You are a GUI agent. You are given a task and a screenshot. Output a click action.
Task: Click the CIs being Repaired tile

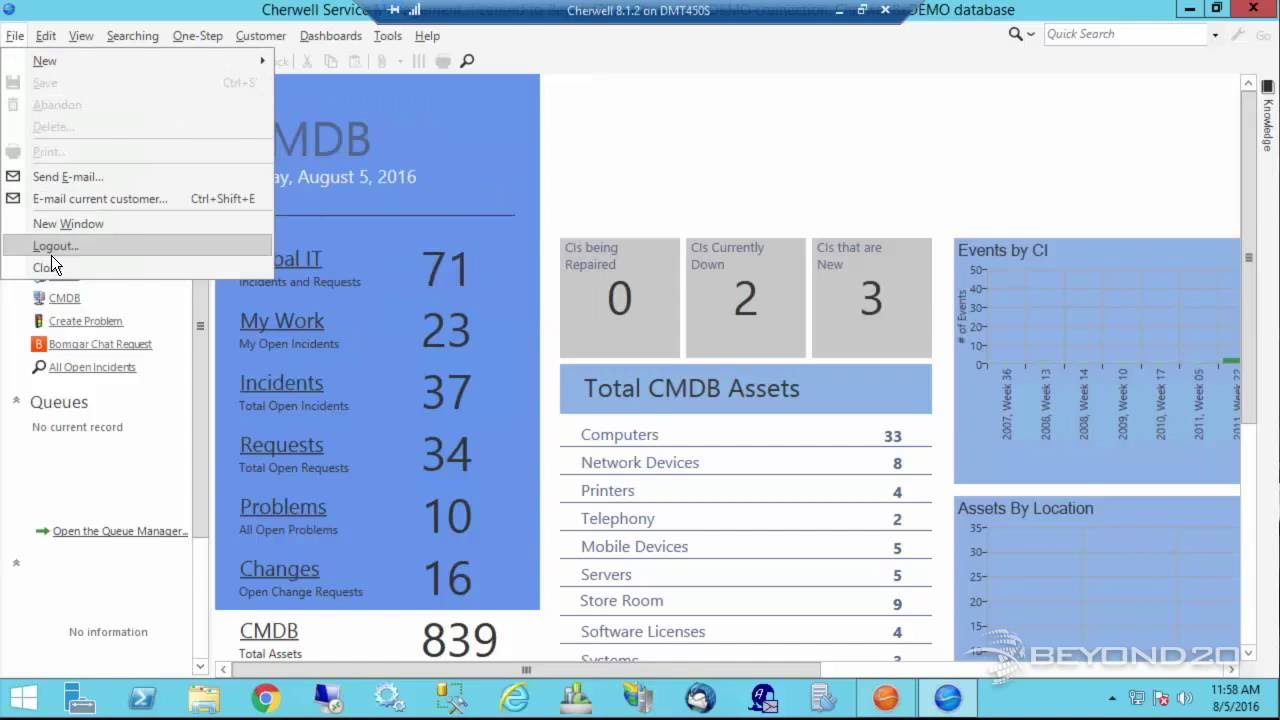pyautogui.click(x=619, y=297)
